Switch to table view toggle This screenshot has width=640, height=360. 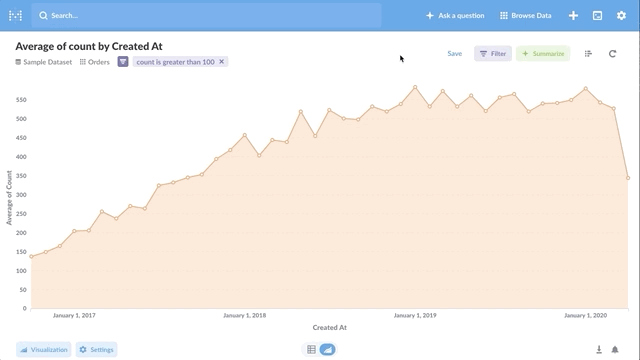click(311, 349)
